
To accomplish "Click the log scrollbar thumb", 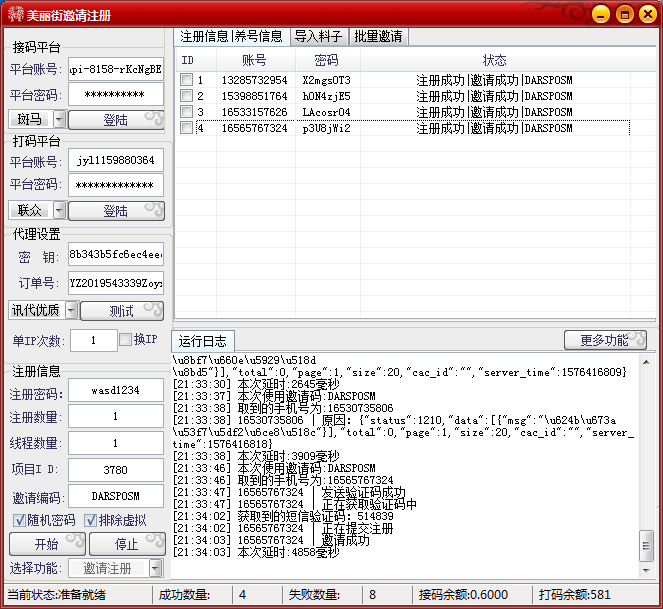I will point(647,546).
